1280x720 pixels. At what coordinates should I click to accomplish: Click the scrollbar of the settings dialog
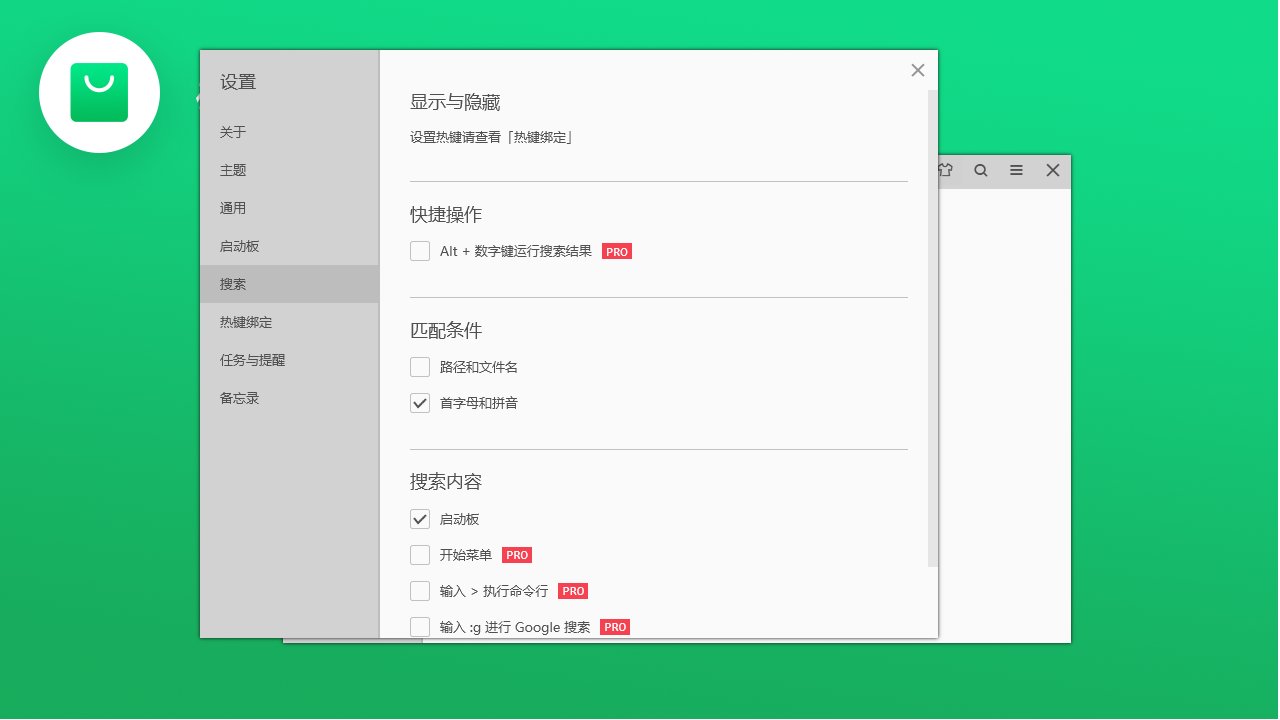click(x=932, y=330)
